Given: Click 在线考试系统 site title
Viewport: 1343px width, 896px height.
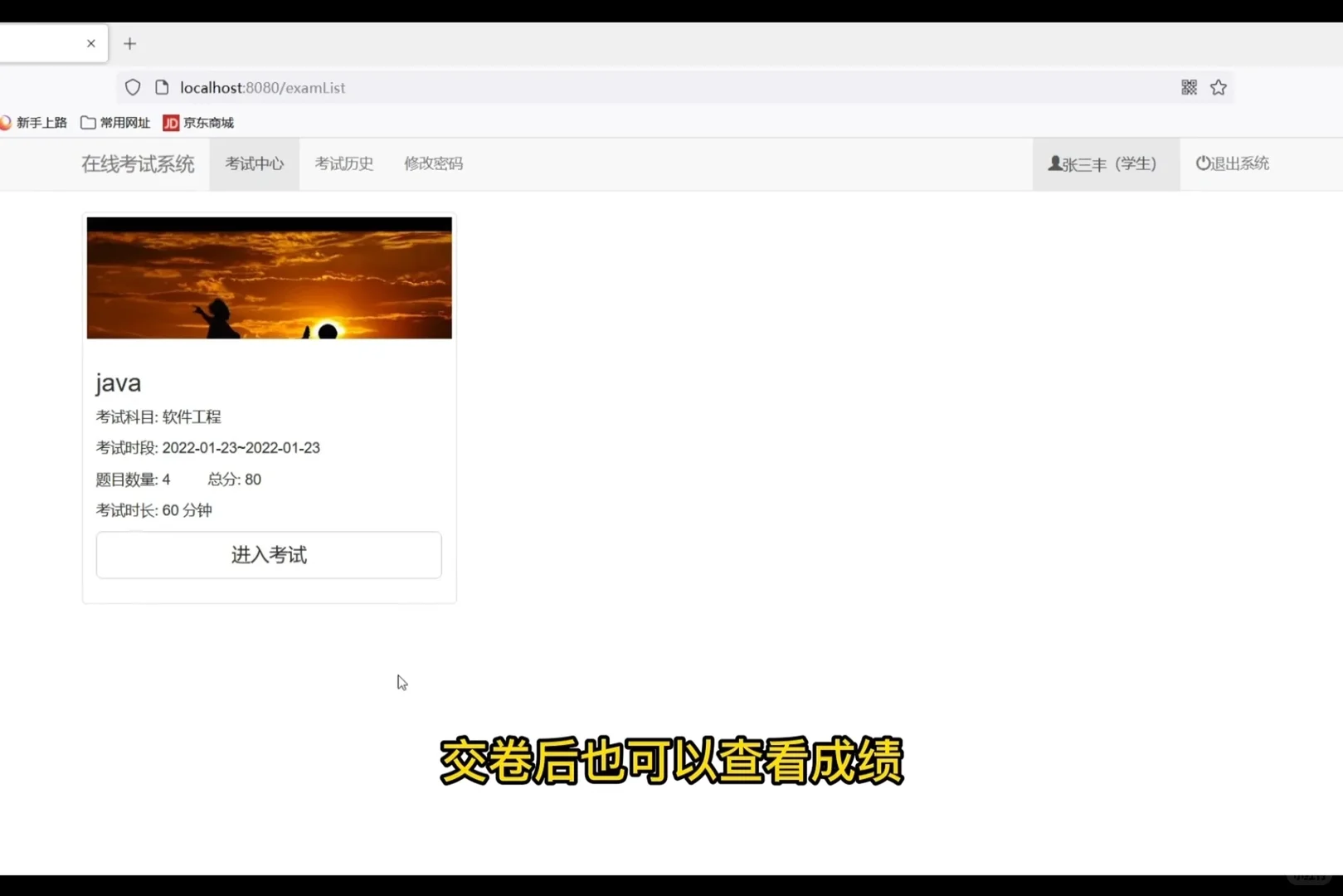Looking at the screenshot, I should pos(138,163).
